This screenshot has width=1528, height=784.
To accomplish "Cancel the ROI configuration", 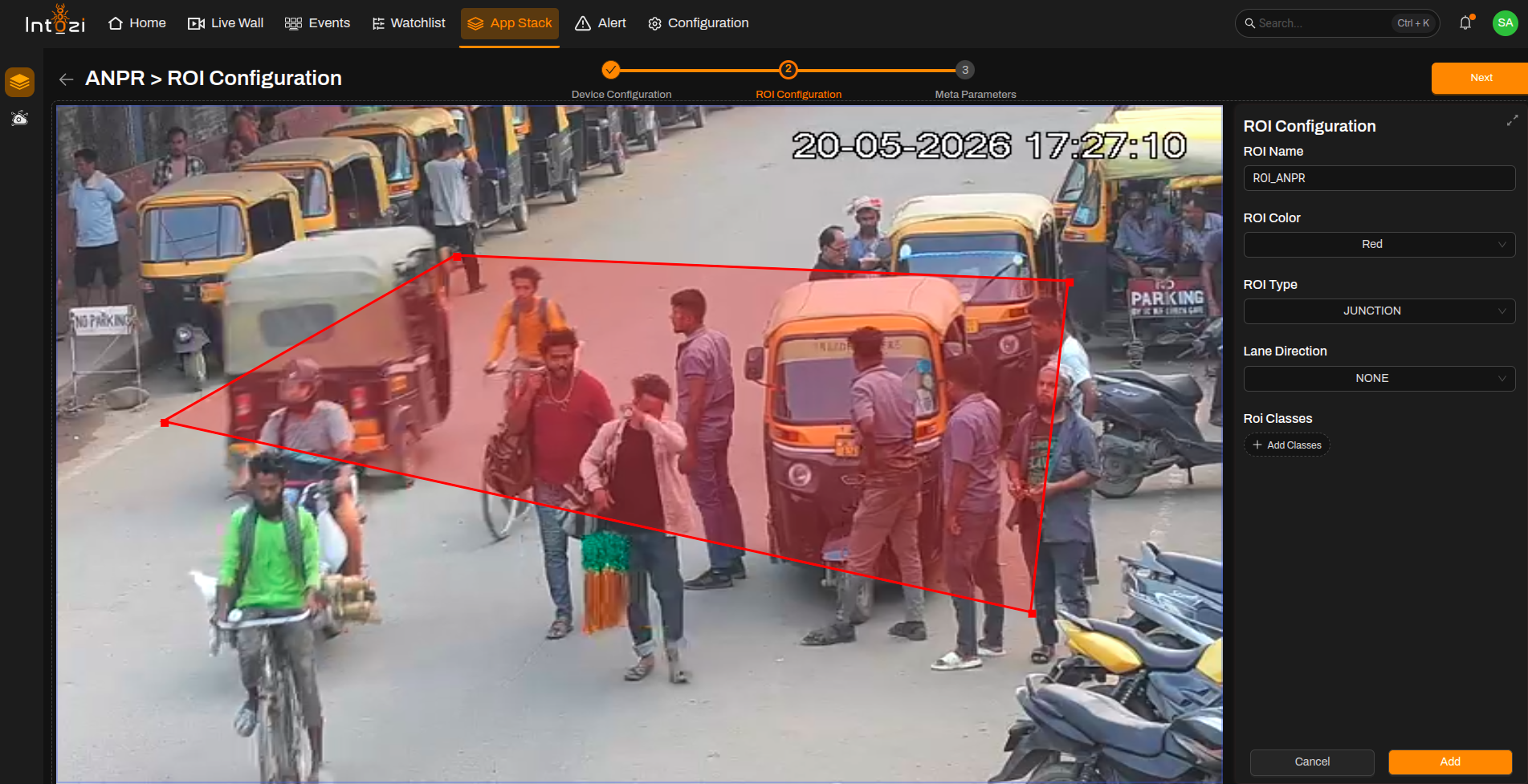I will click(x=1312, y=762).
